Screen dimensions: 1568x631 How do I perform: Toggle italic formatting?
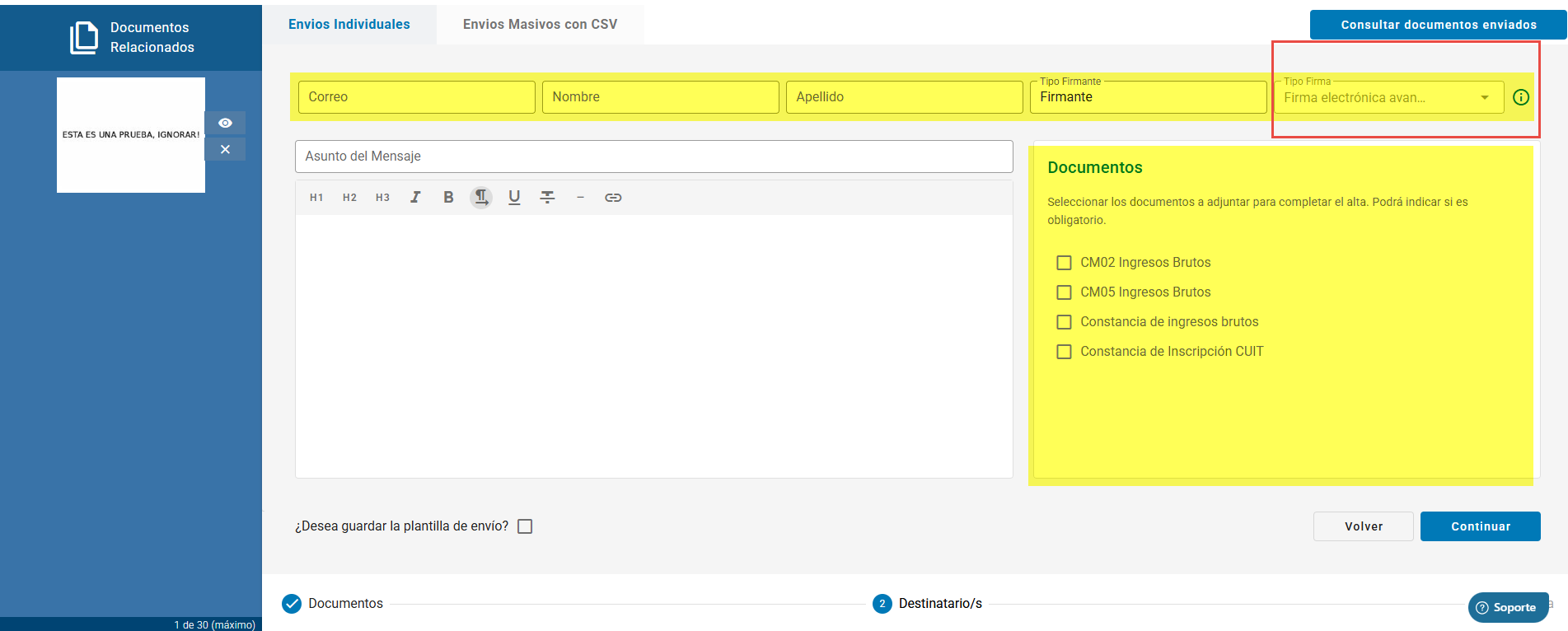pos(415,198)
